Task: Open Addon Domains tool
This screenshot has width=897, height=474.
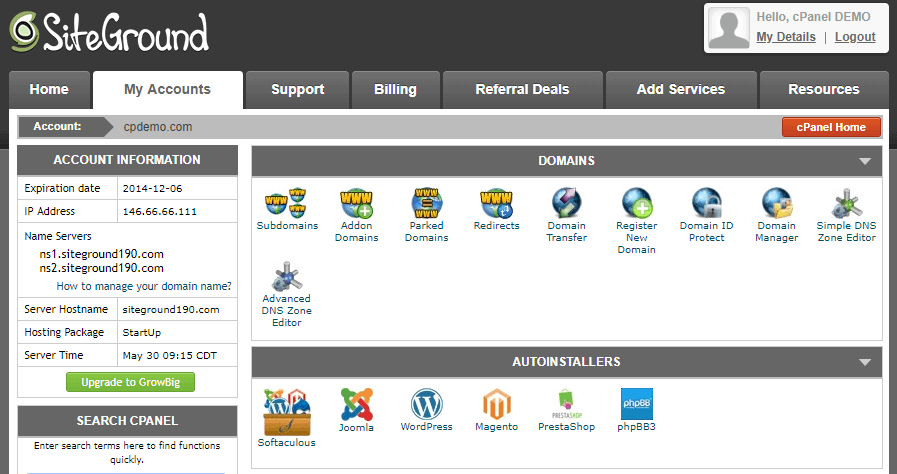Action: tap(356, 215)
